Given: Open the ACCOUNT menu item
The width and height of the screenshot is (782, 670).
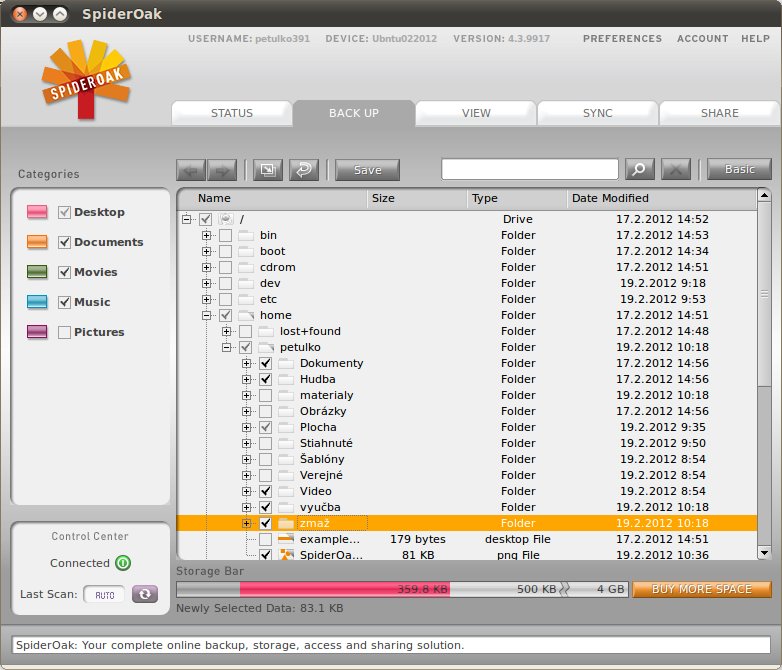Looking at the screenshot, I should point(702,38).
